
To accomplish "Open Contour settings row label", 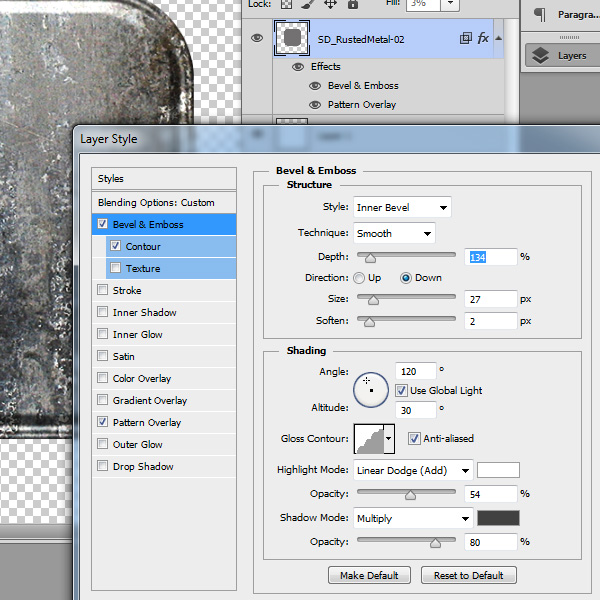I will (x=143, y=246).
